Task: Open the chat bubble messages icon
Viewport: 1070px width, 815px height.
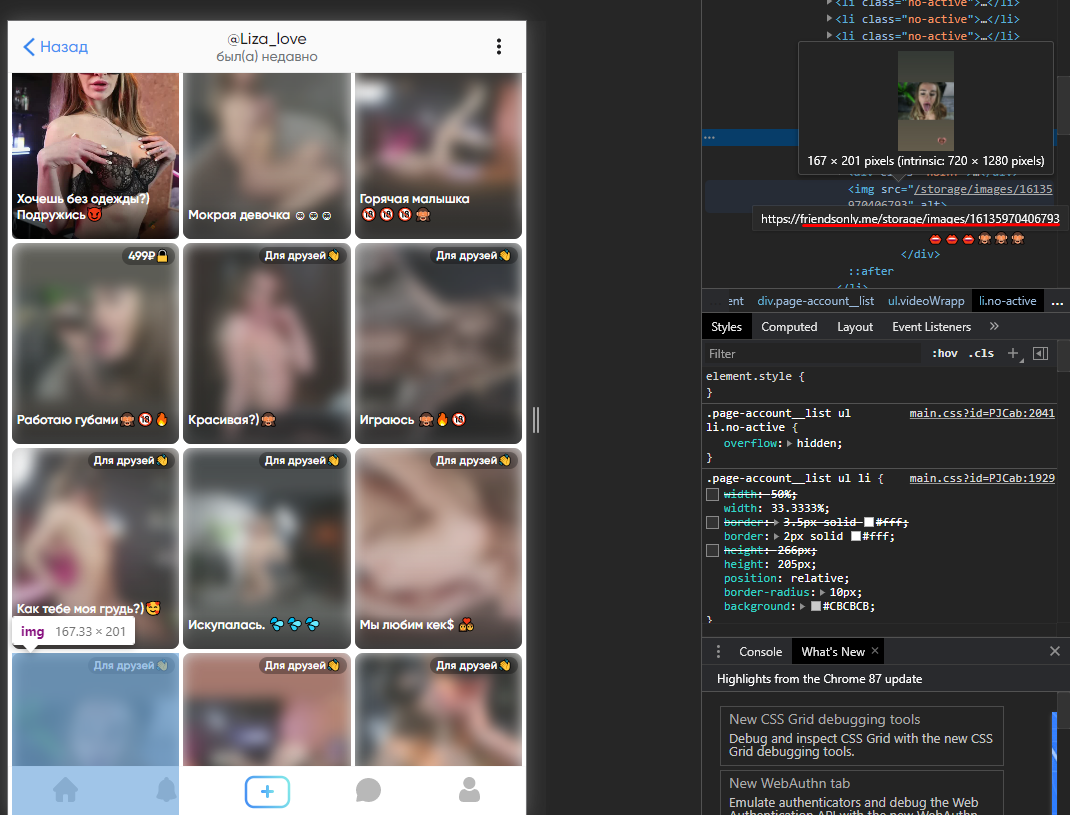Action: pyautogui.click(x=368, y=790)
